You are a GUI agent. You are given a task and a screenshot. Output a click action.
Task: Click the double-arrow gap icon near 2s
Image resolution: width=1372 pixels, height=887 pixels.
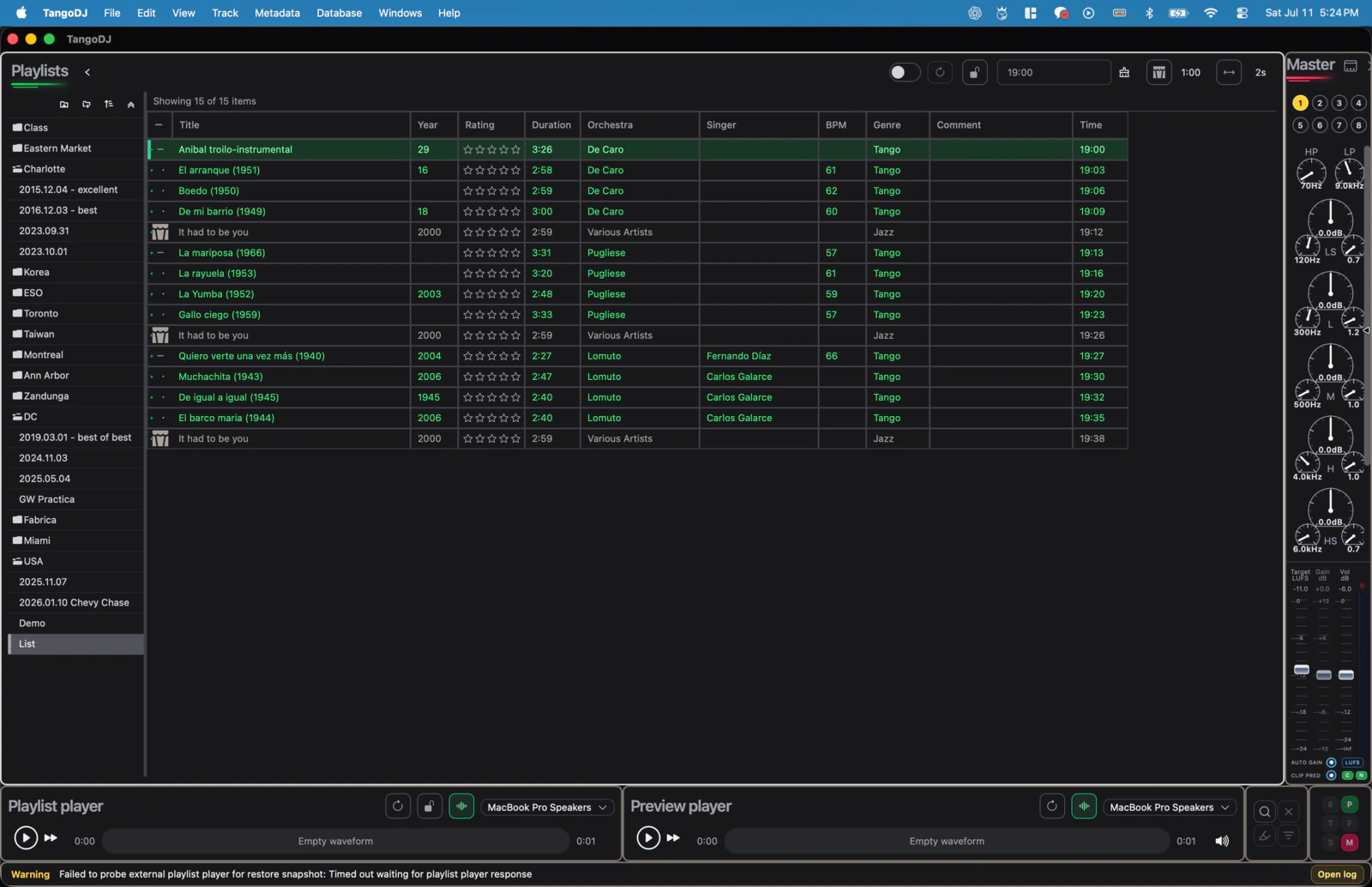(1229, 73)
